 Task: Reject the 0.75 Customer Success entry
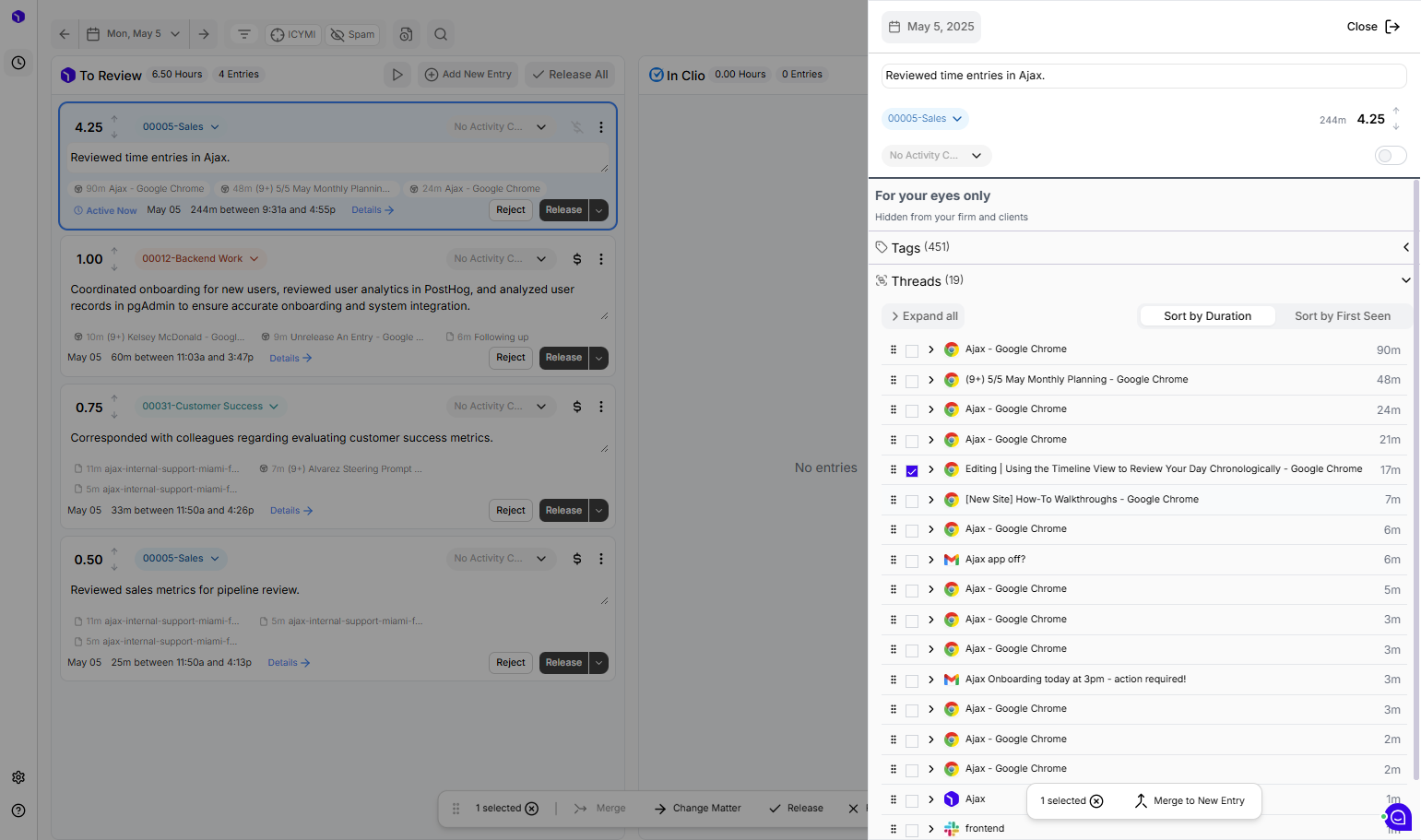(x=511, y=511)
